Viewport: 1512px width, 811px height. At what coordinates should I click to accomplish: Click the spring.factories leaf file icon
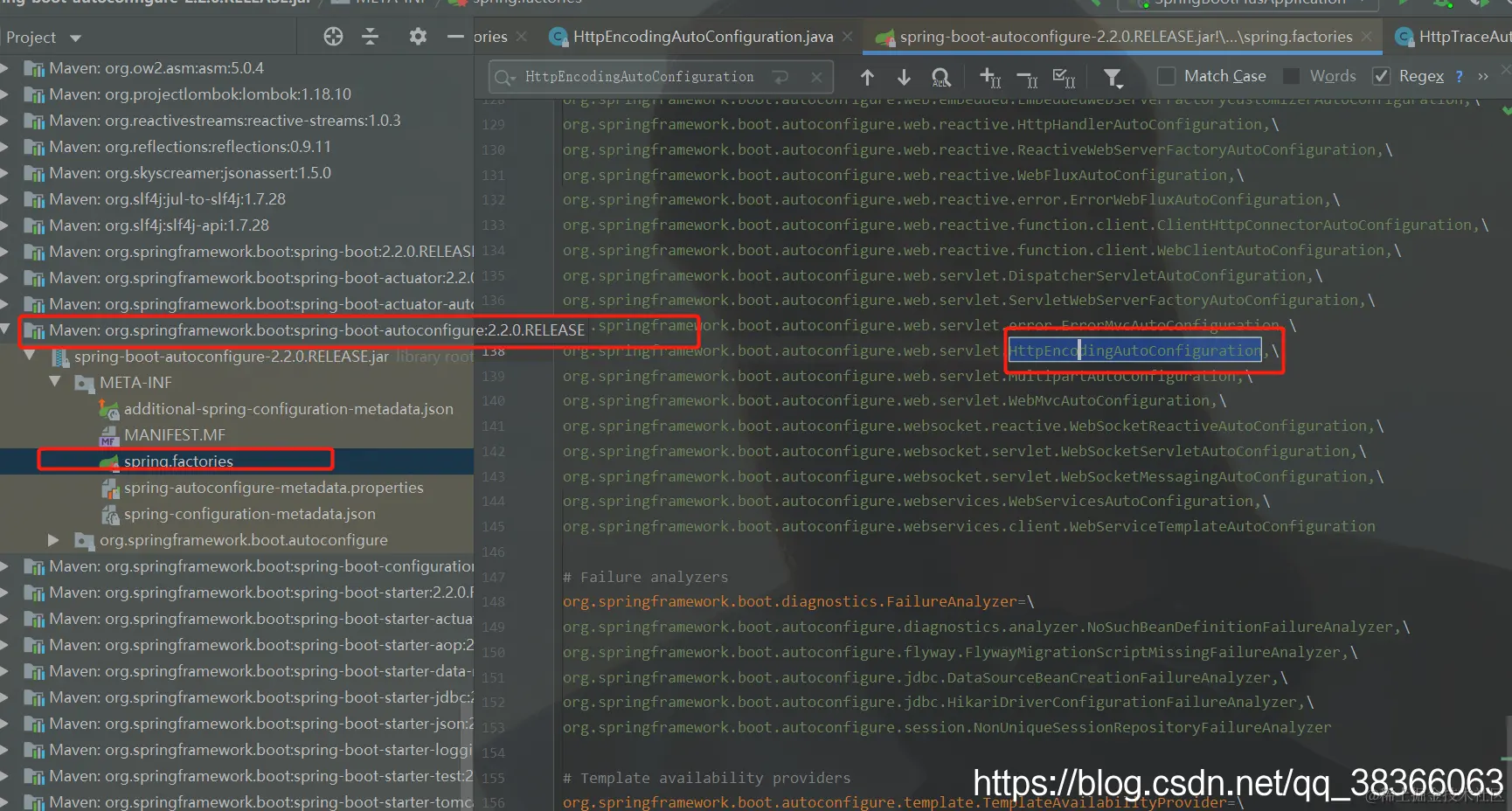(108, 461)
